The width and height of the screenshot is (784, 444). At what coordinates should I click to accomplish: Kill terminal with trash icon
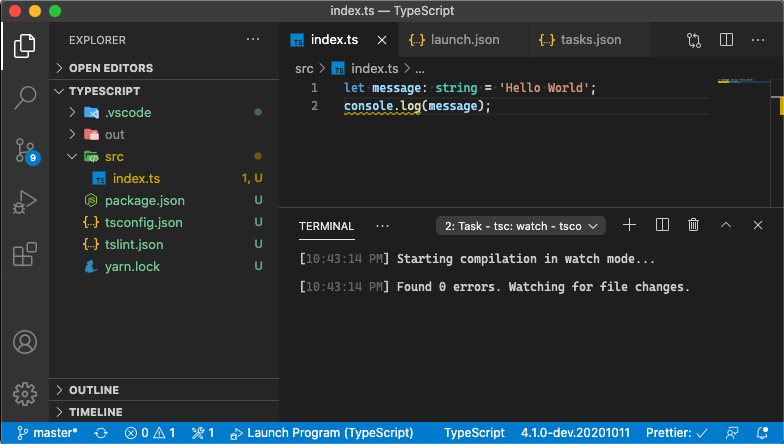694,225
